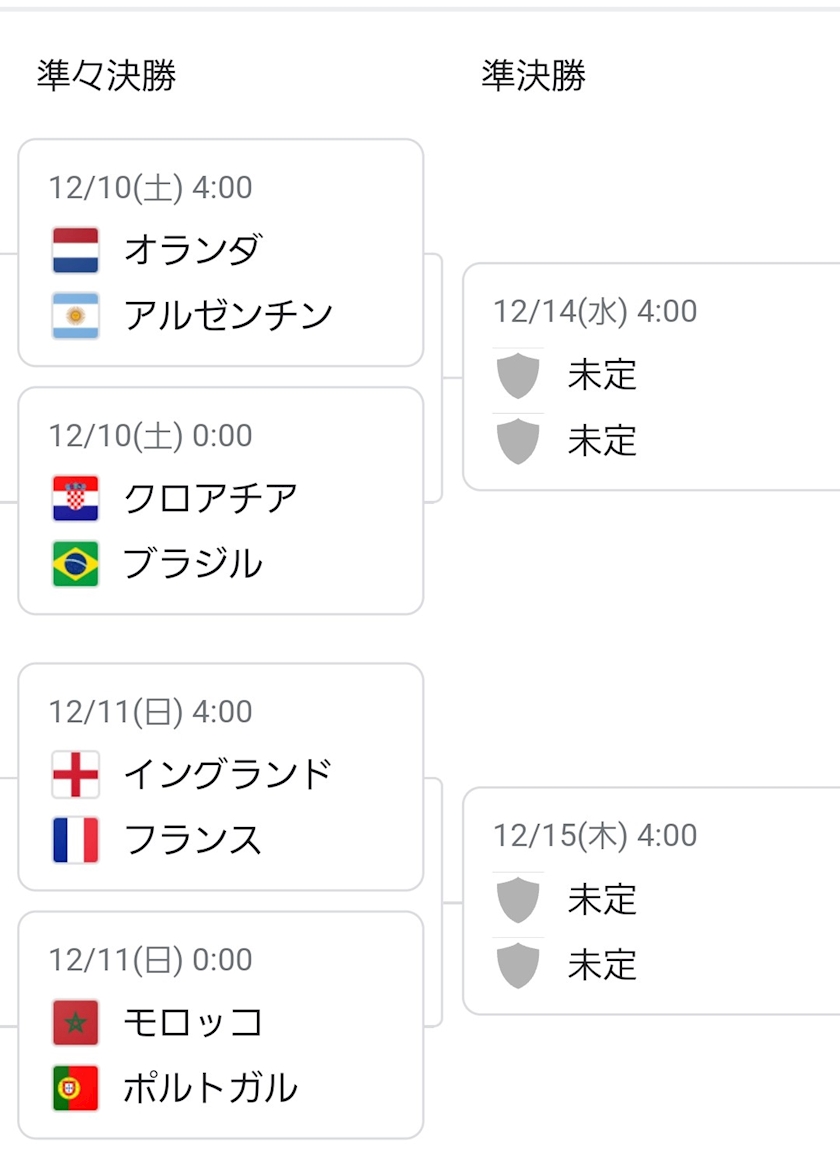Viewport: 840px width, 1165px height.
Task: Click the Morocco flag icon
Action: point(75,1022)
